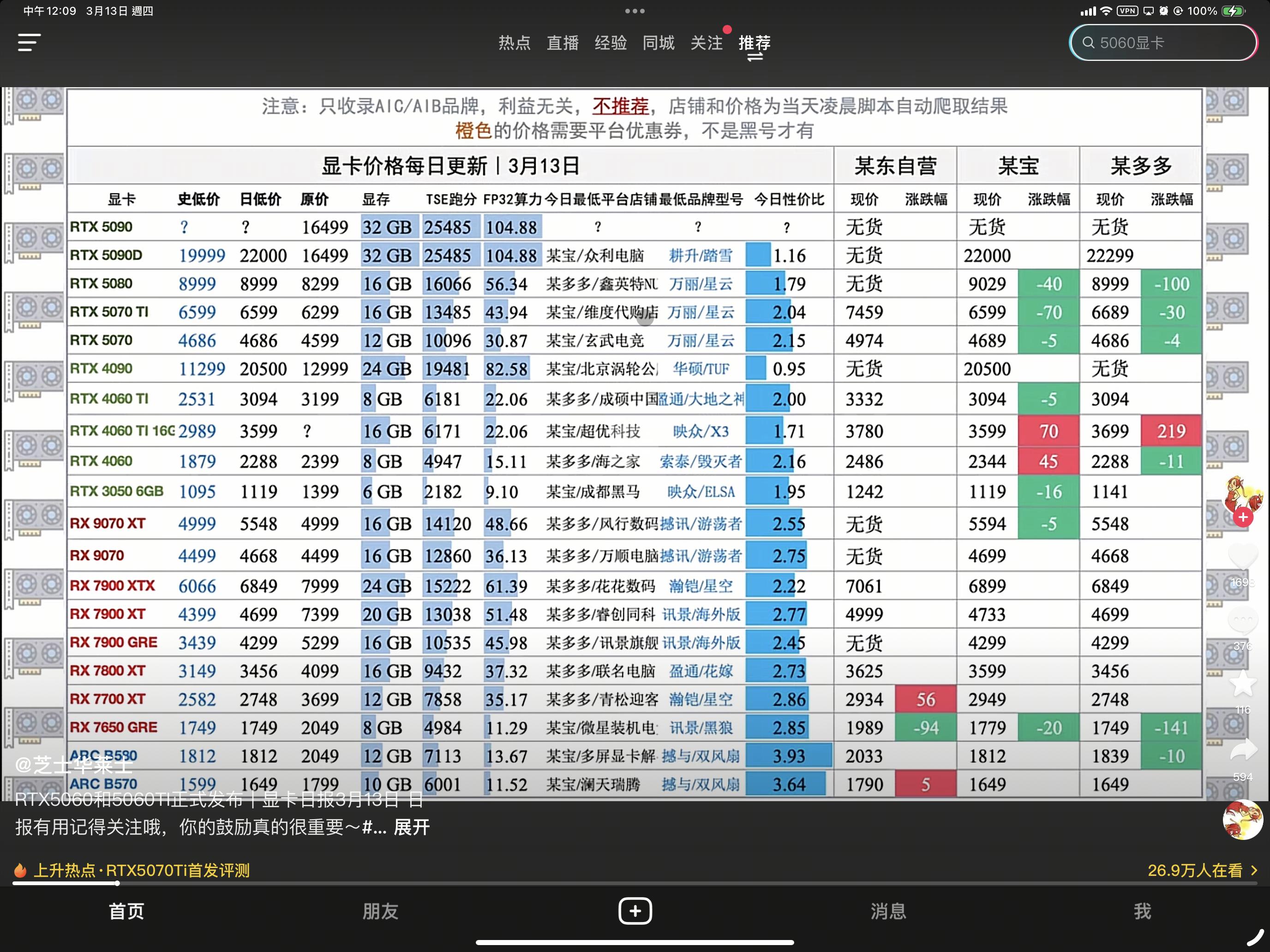Image resolution: width=1270 pixels, height=952 pixels.
Task: Open trending topic RTX5070Ti首发评测
Action: tap(142, 870)
